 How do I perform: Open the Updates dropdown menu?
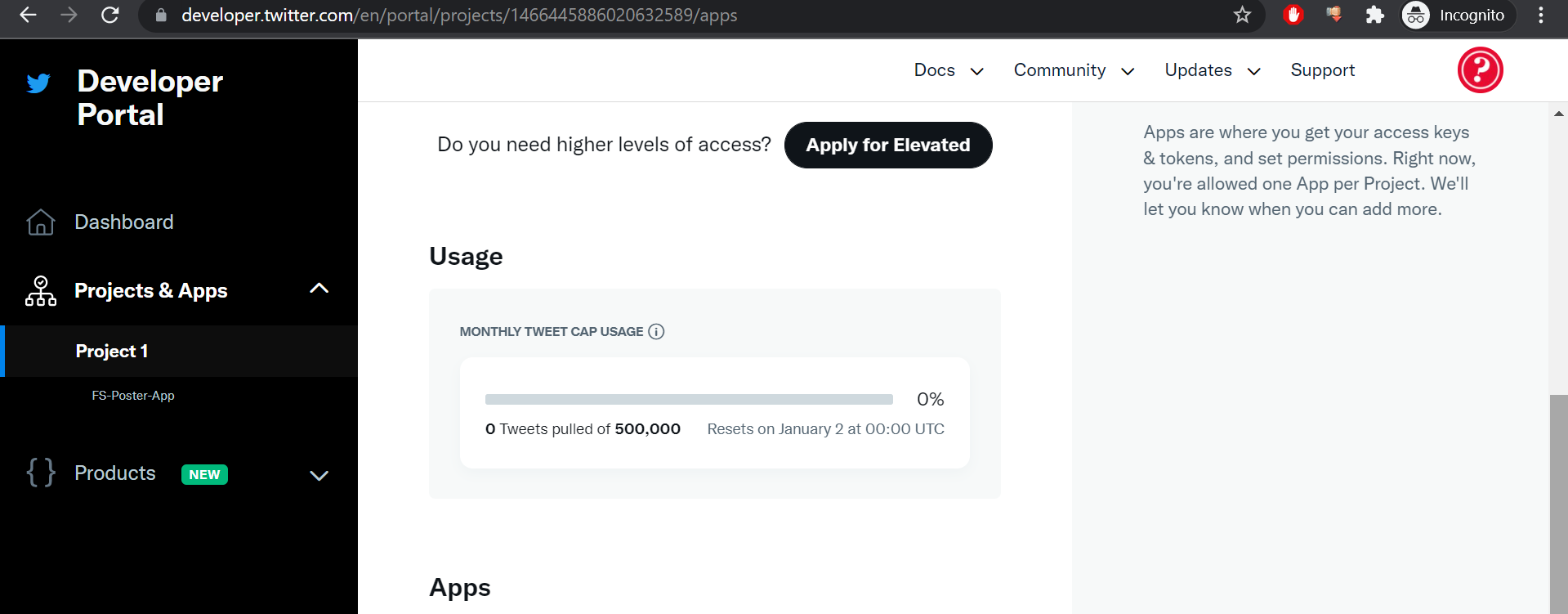(x=1213, y=70)
